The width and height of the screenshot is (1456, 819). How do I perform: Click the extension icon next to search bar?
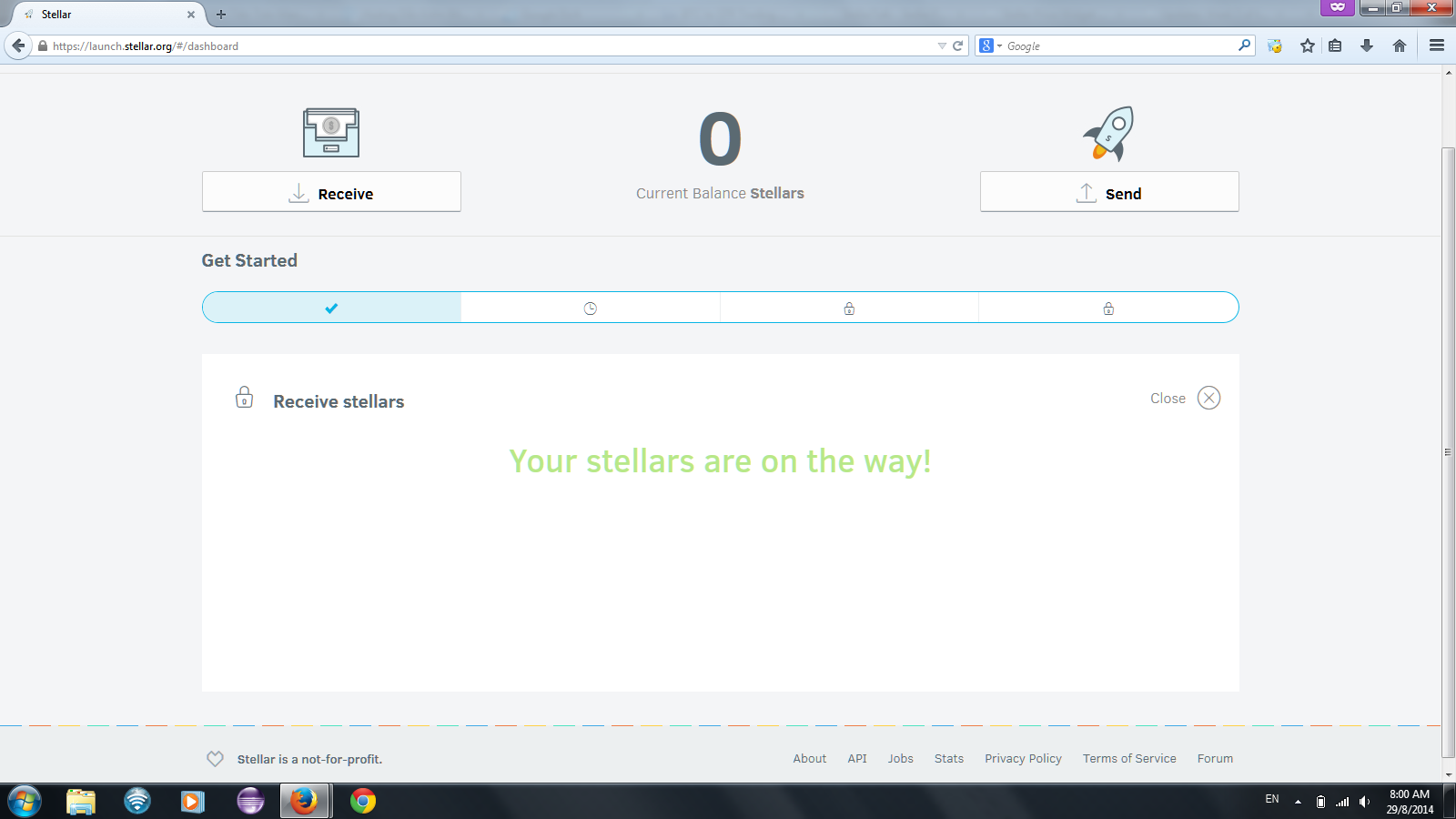pyautogui.click(x=1275, y=45)
